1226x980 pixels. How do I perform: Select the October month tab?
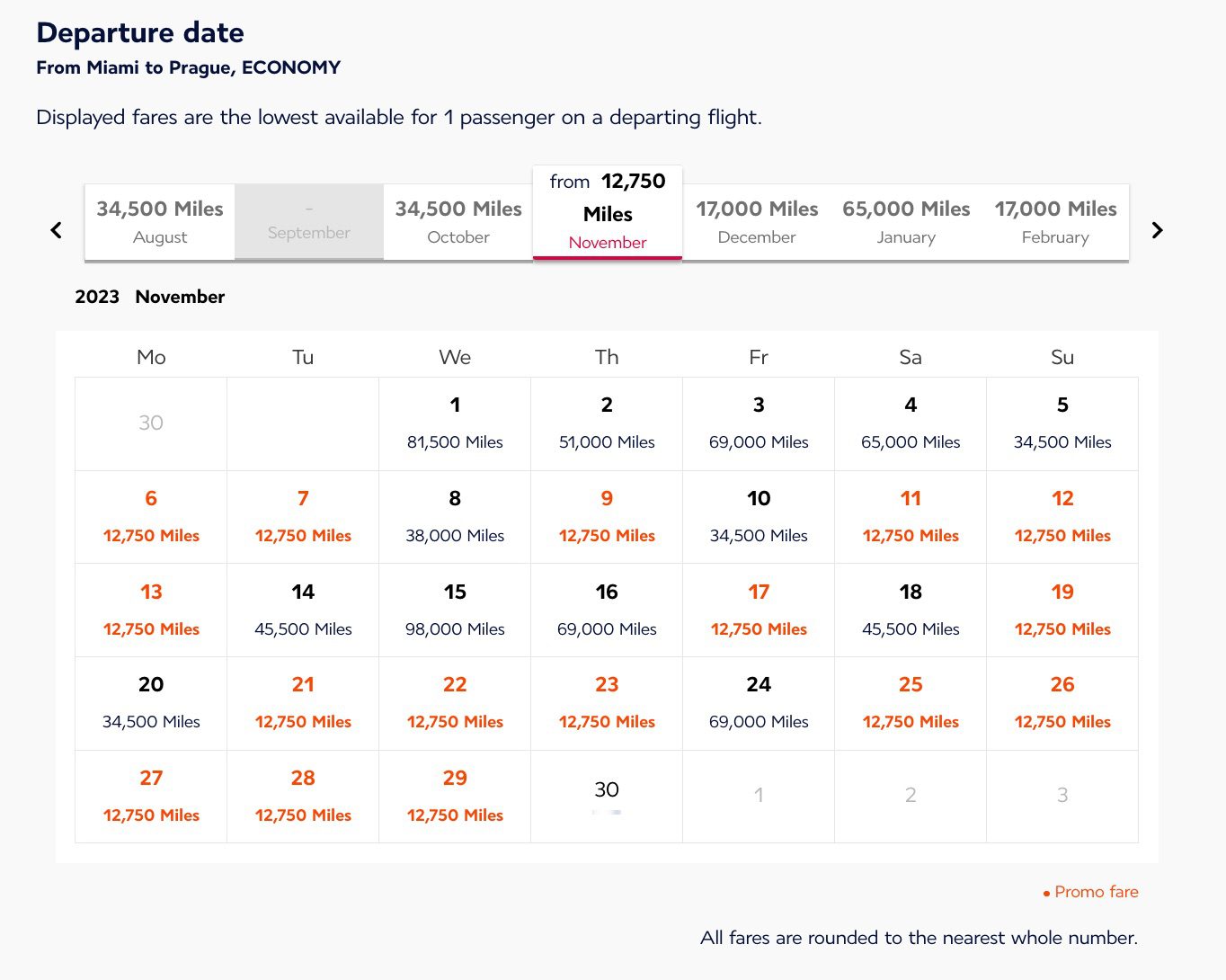458,222
